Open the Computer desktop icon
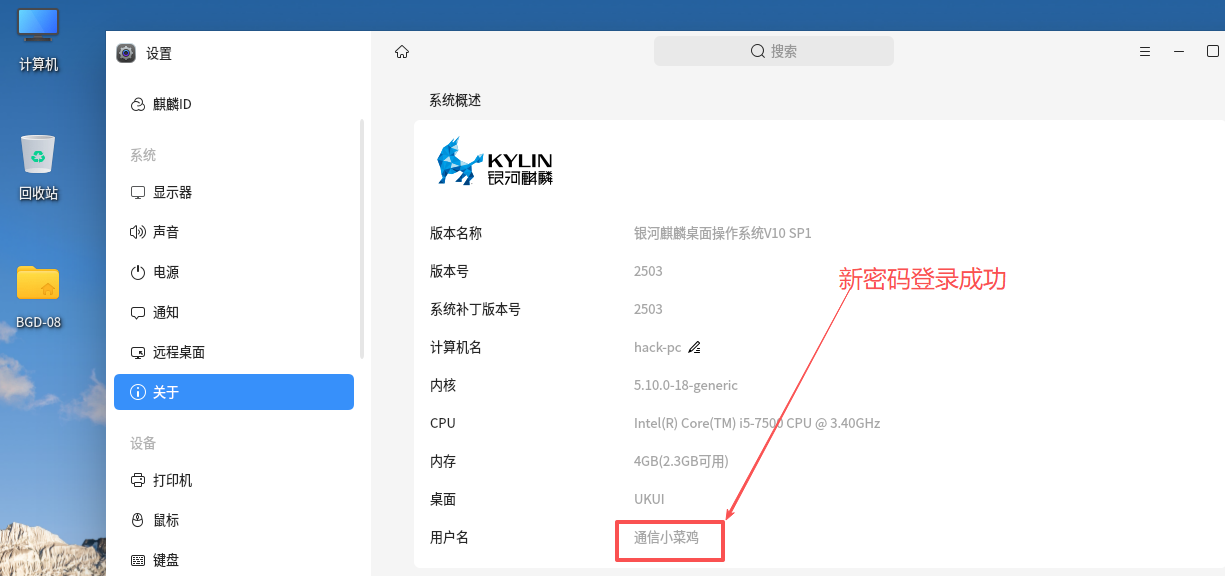The width and height of the screenshot is (1225, 576). [x=38, y=38]
